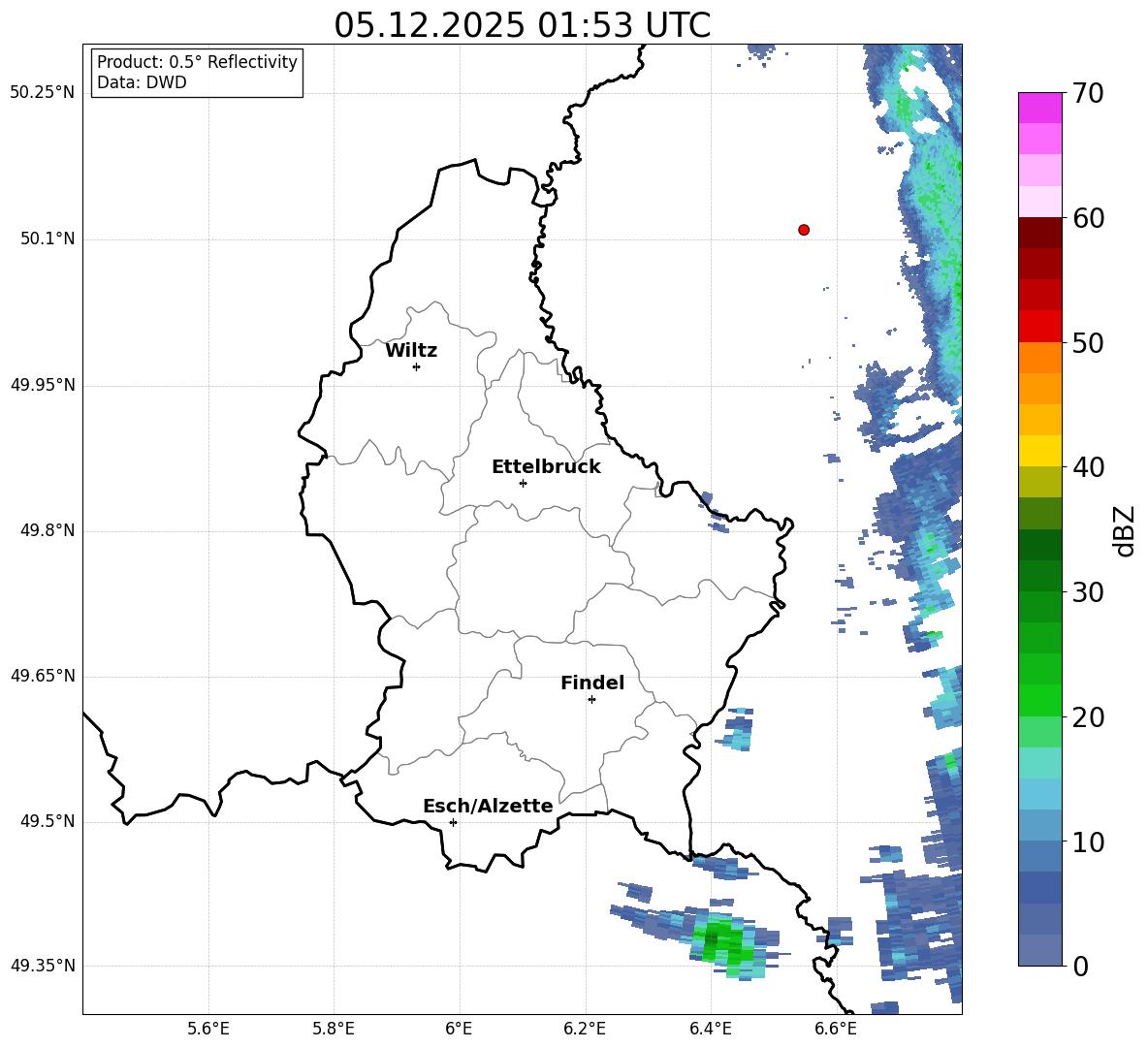Click the 6.4°E longitude label
The image size is (1148, 1048).
coord(710,1029)
